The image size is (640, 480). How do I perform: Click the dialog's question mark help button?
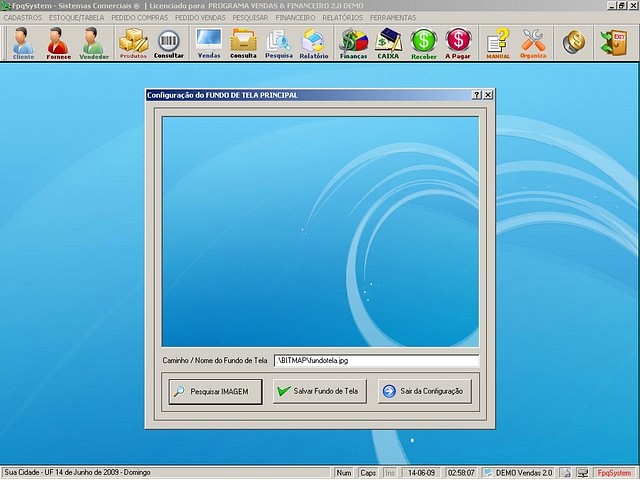tap(477, 95)
